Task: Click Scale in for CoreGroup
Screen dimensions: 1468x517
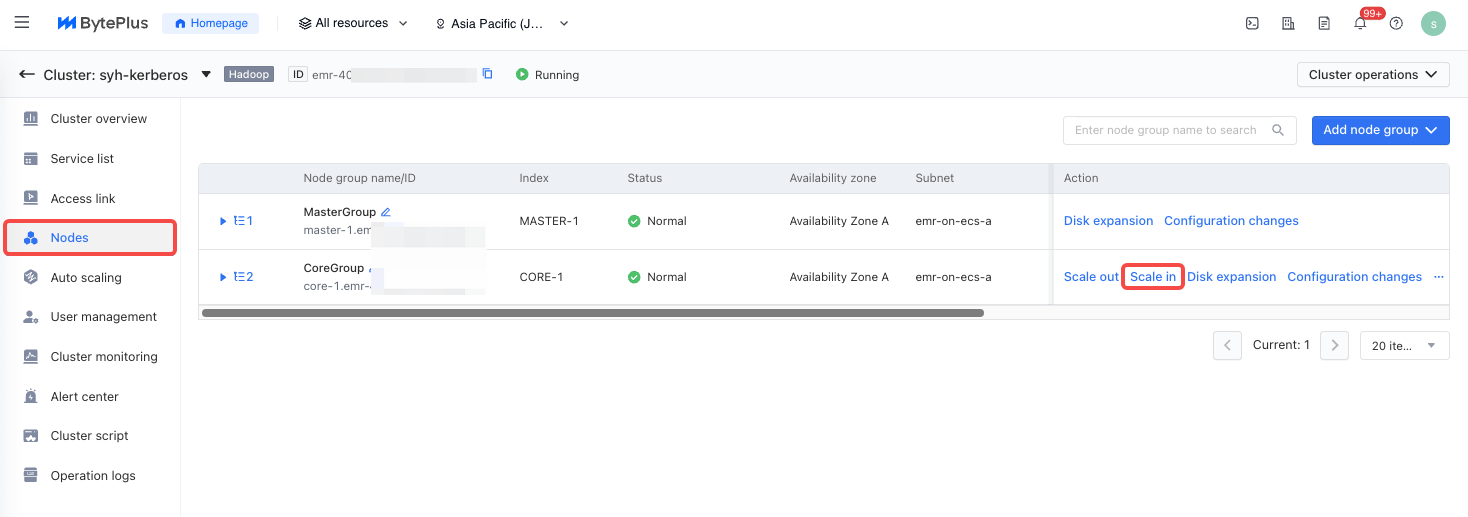Action: point(1153,277)
